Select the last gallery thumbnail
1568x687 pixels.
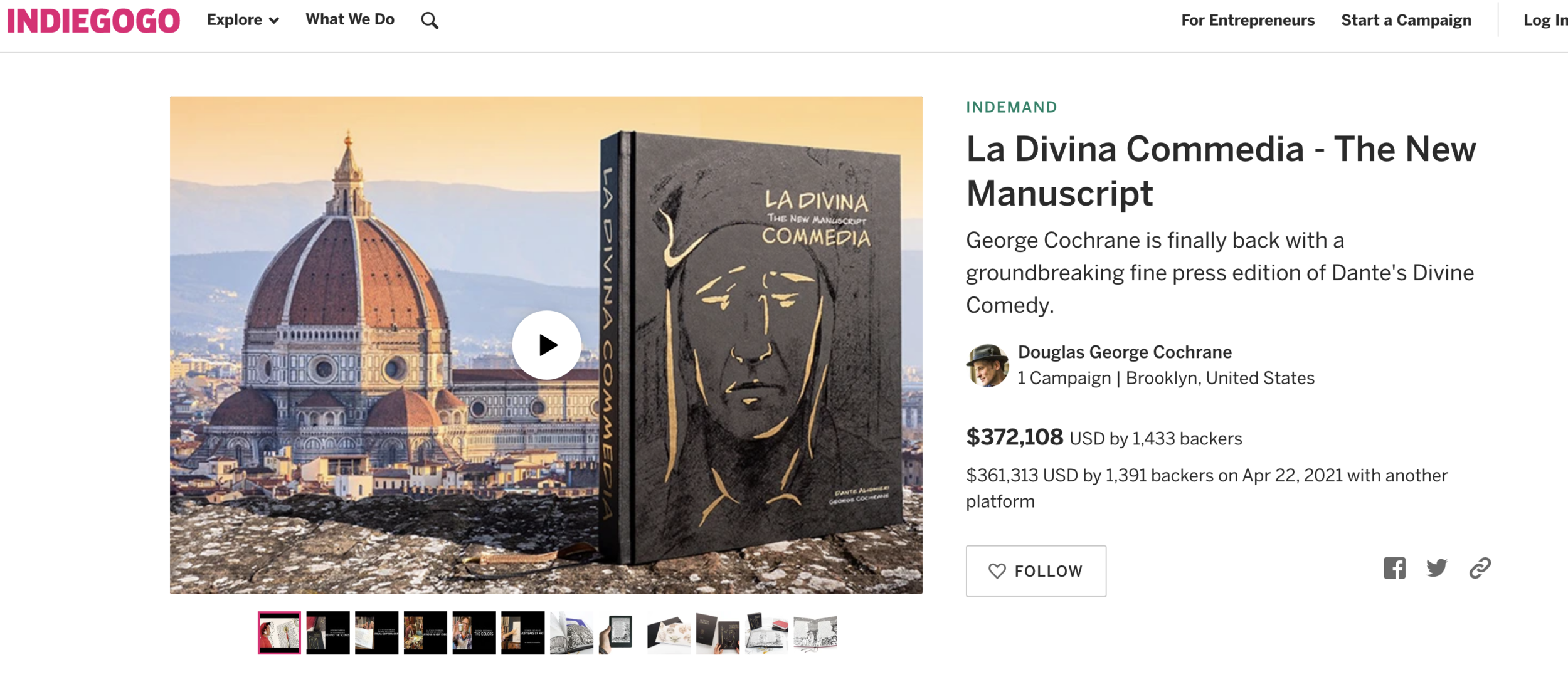(x=815, y=633)
